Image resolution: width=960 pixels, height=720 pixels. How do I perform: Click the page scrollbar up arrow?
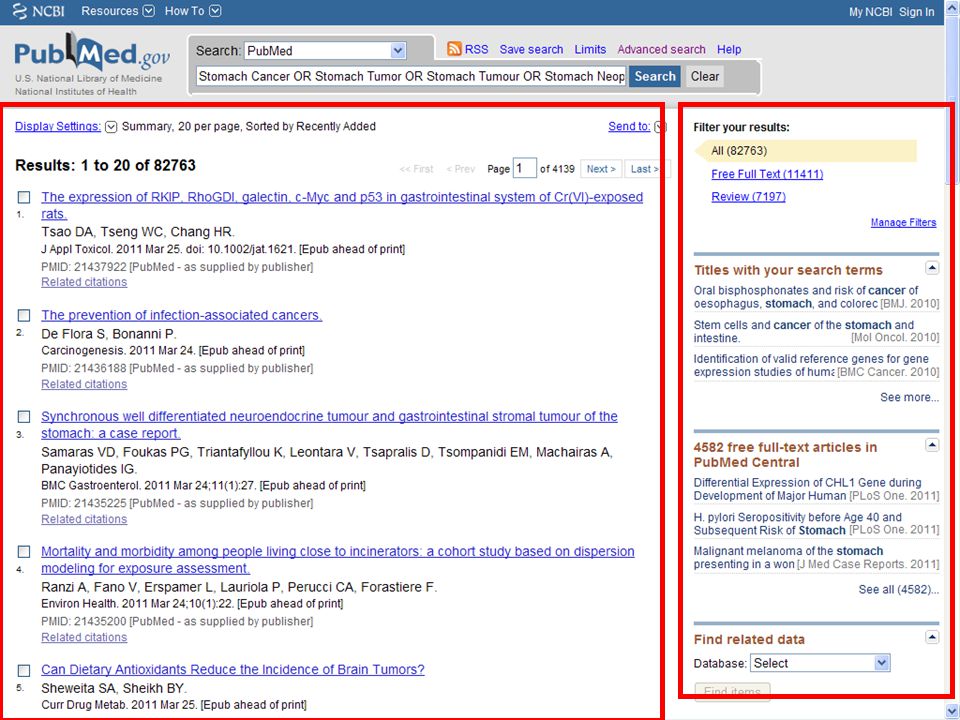[x=953, y=7]
